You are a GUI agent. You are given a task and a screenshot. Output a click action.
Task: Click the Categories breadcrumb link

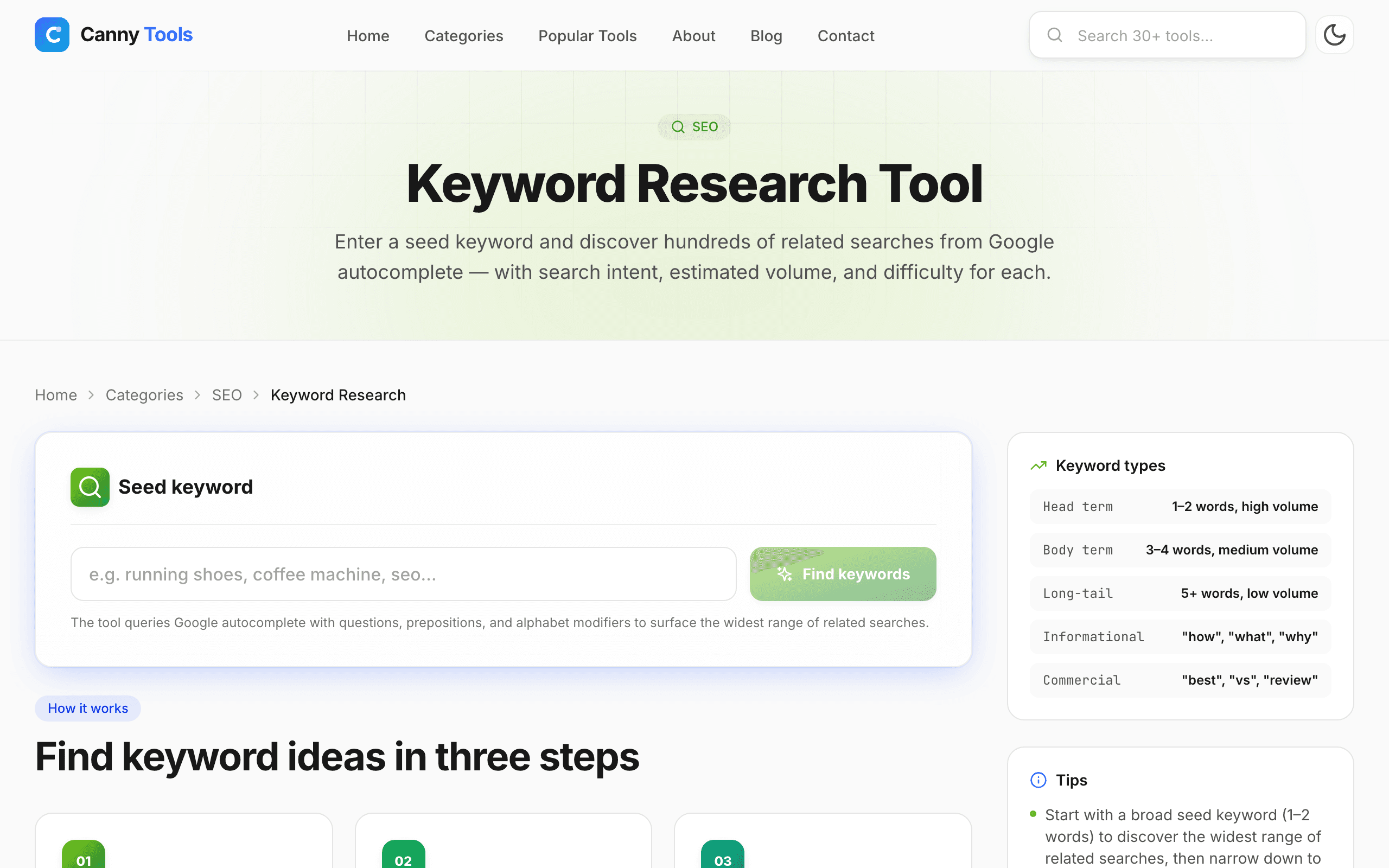144,395
